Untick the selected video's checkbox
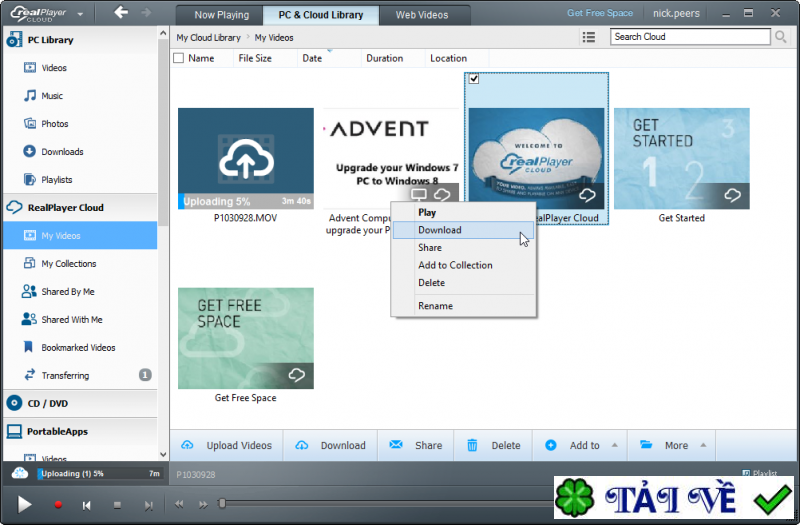 [x=474, y=79]
